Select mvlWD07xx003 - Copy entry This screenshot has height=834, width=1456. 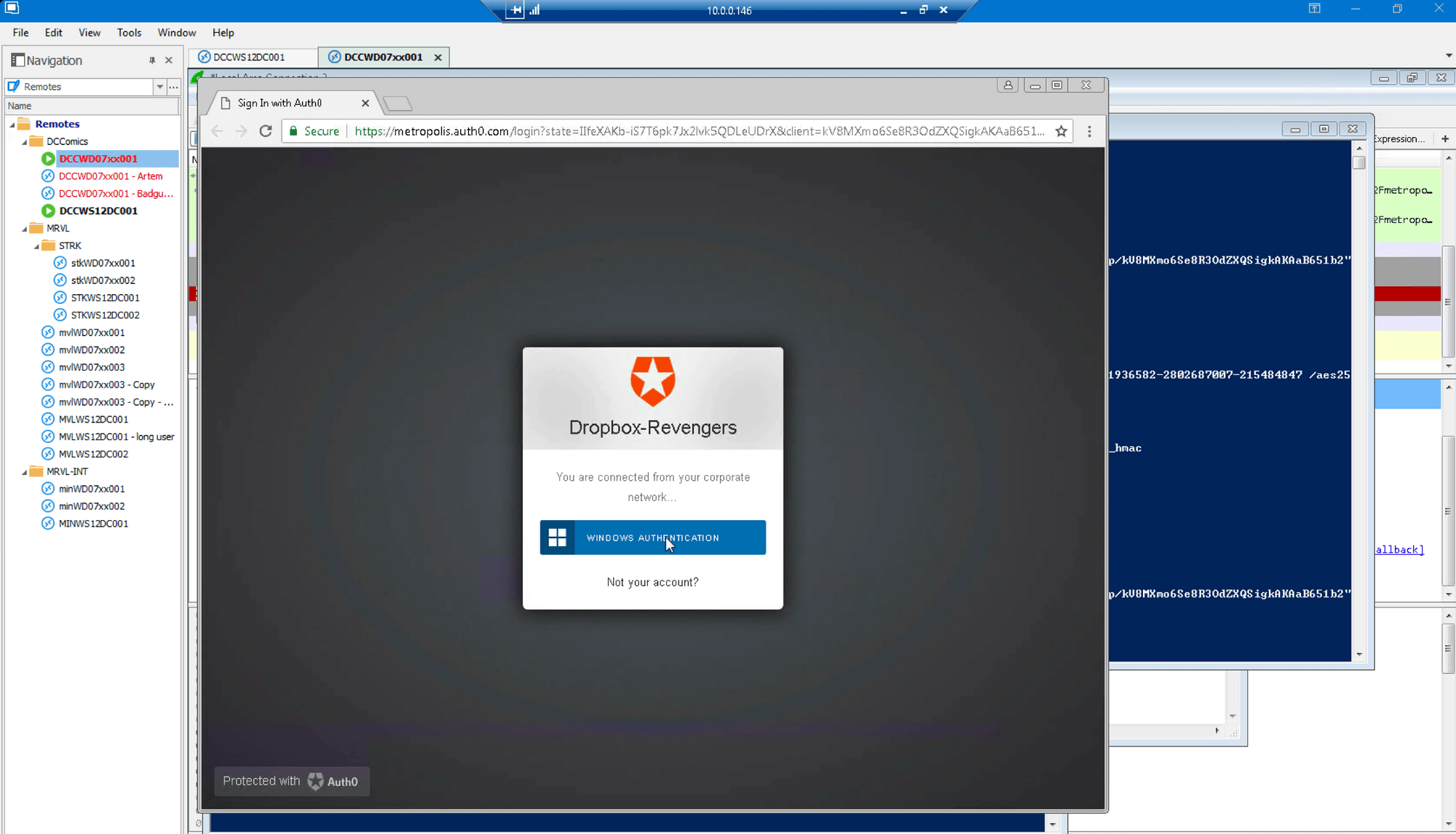[107, 385]
